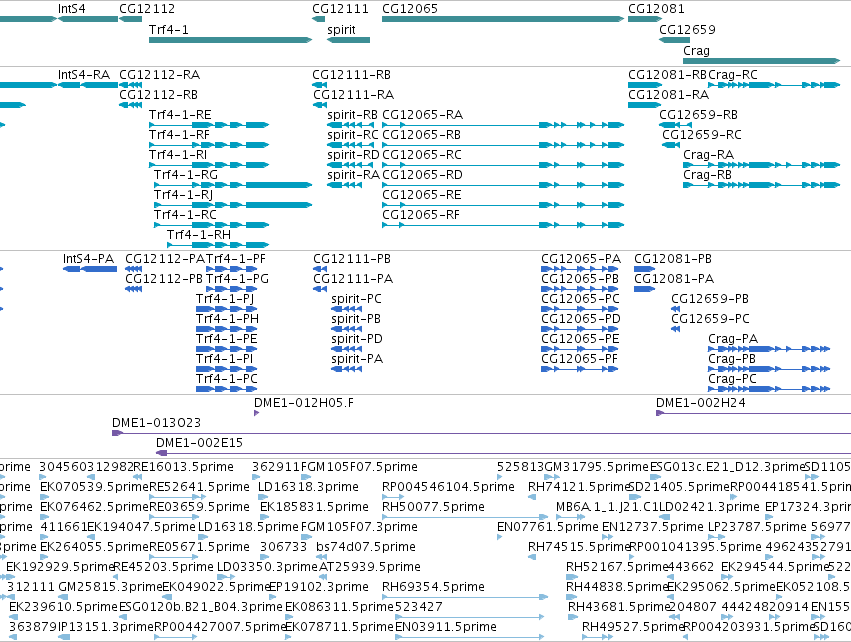851x642 pixels.
Task: Select the Trf4-1-PF protein label
Action: coord(236,259)
